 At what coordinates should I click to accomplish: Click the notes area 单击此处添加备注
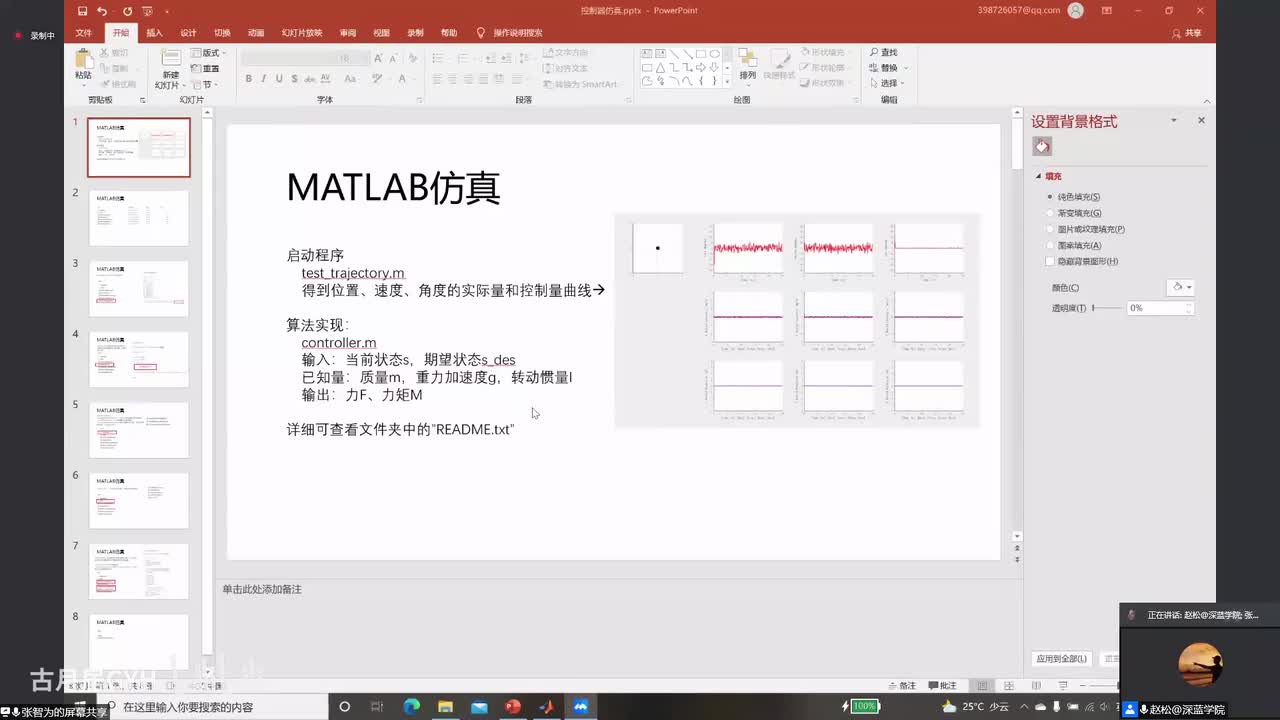(x=262, y=589)
